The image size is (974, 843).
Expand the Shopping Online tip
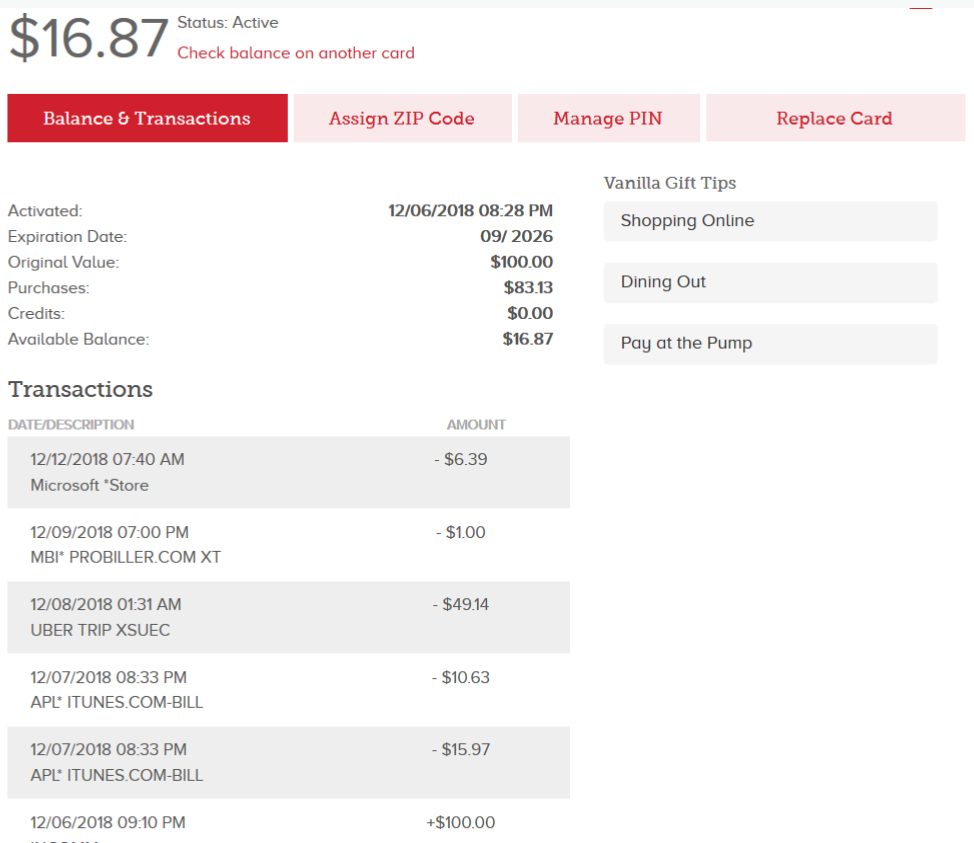(769, 221)
